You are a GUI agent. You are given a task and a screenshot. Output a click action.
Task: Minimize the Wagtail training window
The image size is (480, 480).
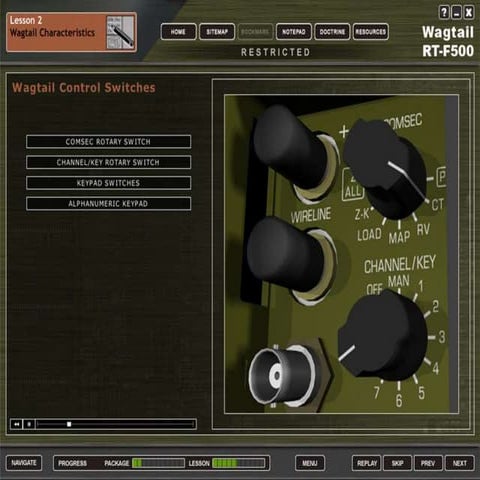[456, 13]
